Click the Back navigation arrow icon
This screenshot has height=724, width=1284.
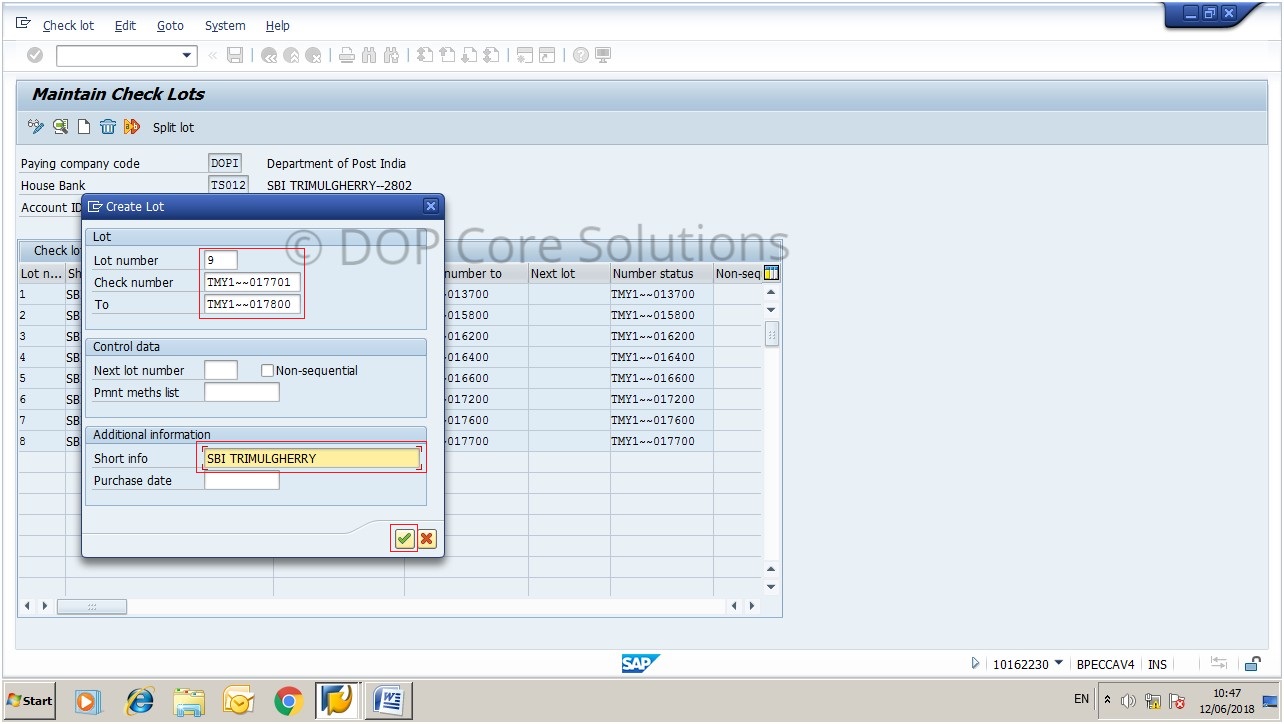click(x=268, y=55)
